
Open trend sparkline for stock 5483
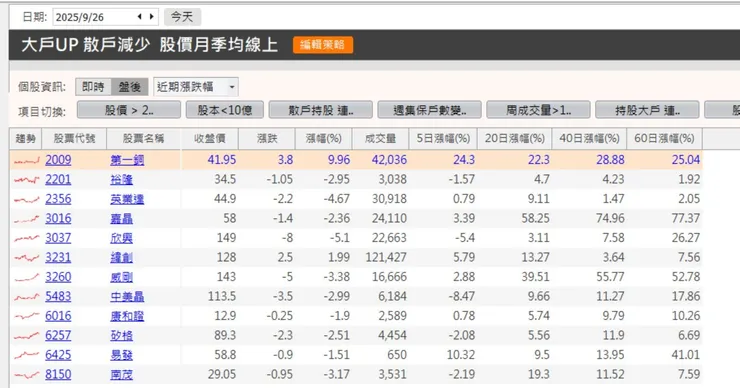pyautogui.click(x=26, y=297)
